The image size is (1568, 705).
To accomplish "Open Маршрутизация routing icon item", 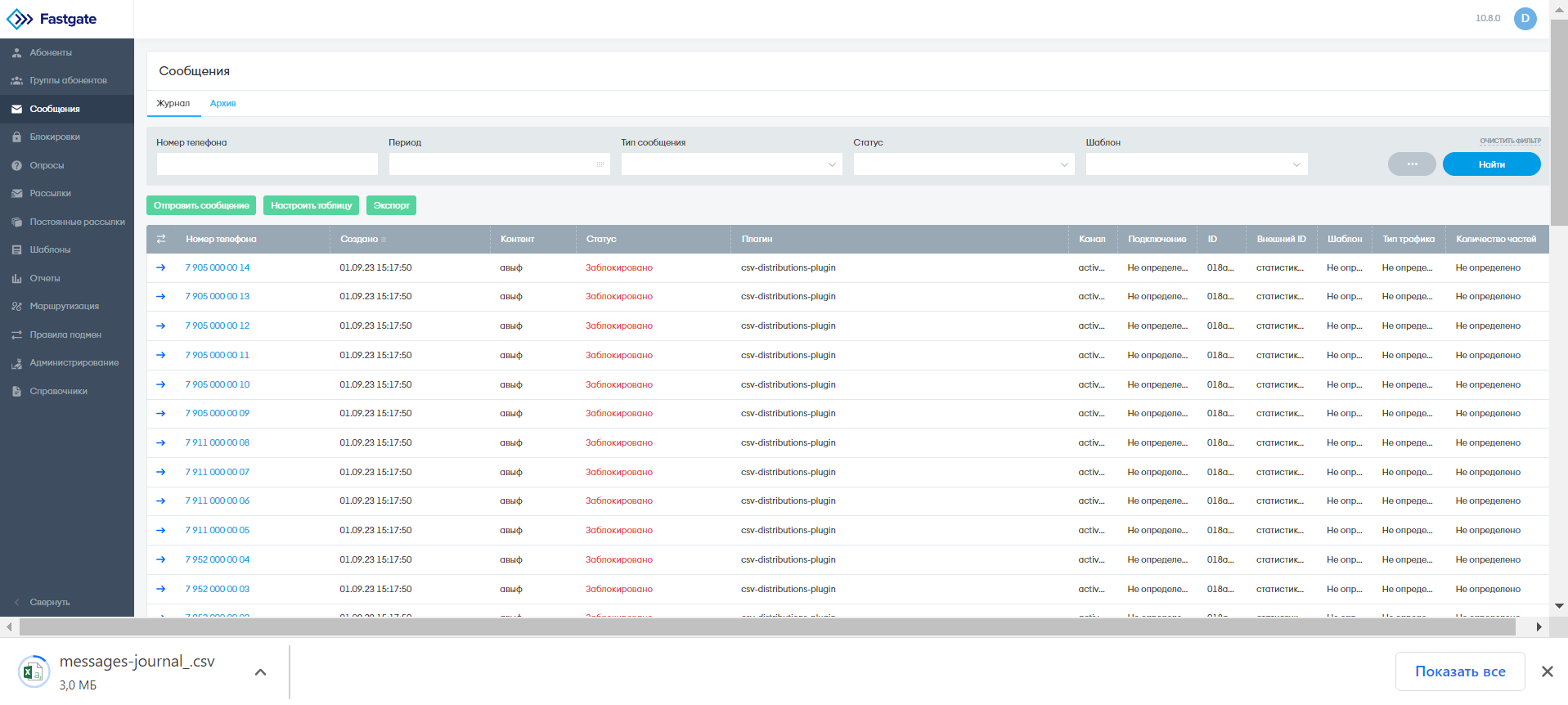I will coord(16,307).
